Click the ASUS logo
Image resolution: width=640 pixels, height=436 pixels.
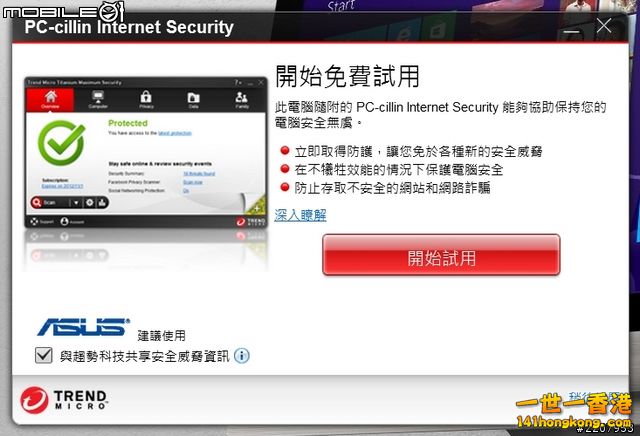tap(84, 327)
